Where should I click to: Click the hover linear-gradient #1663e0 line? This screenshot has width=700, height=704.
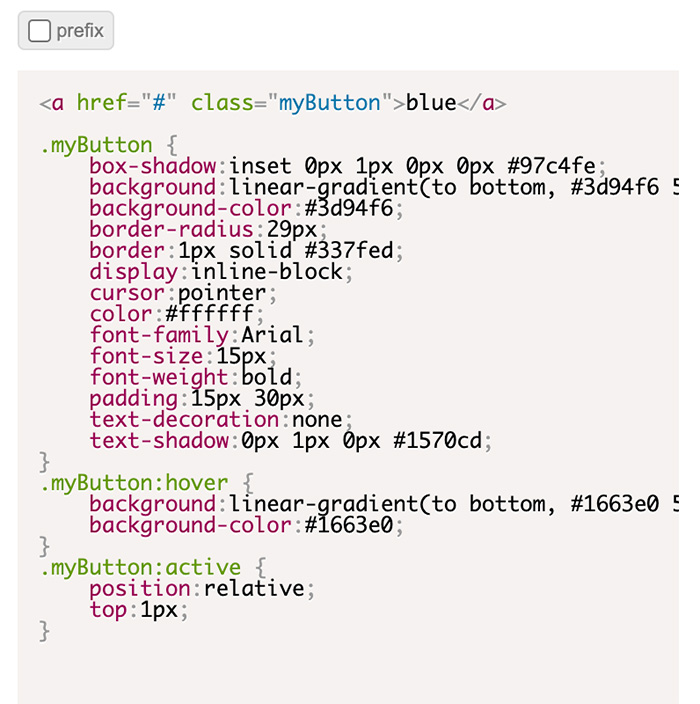point(384,504)
